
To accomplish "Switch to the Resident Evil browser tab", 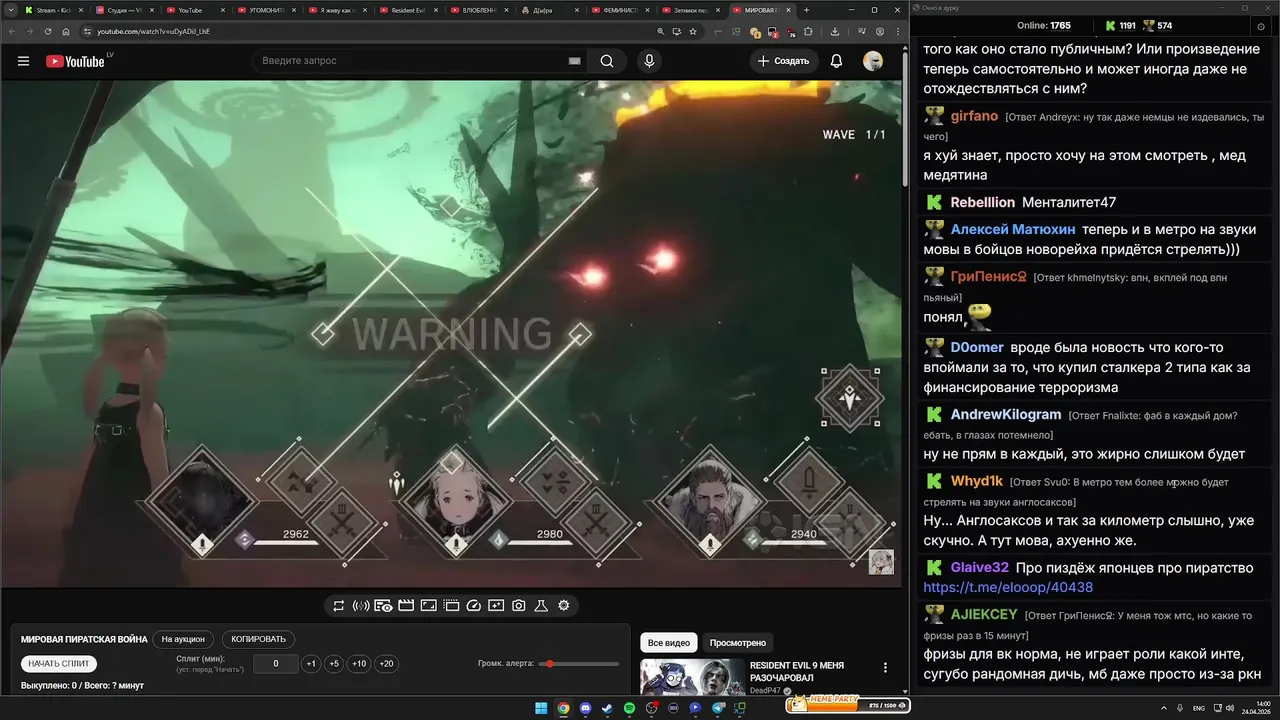I will [409, 10].
